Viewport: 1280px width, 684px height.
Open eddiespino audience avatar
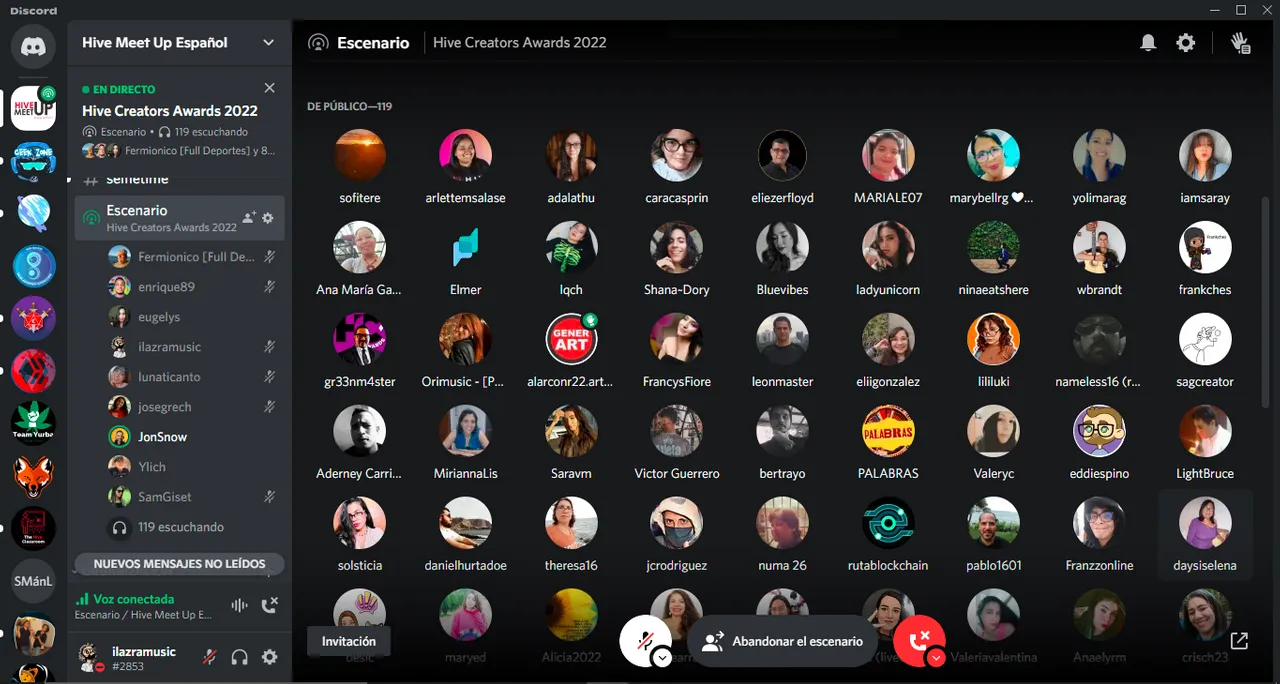[1099, 432]
